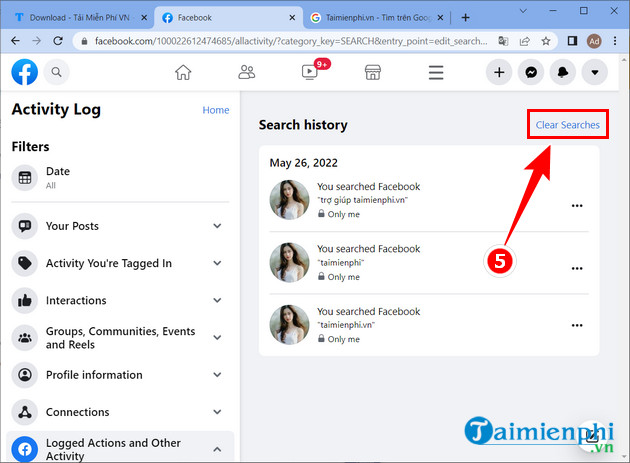Screen dimensions: 630x463
Task: Toggle the browser side panel icon
Action: [x=573, y=41]
